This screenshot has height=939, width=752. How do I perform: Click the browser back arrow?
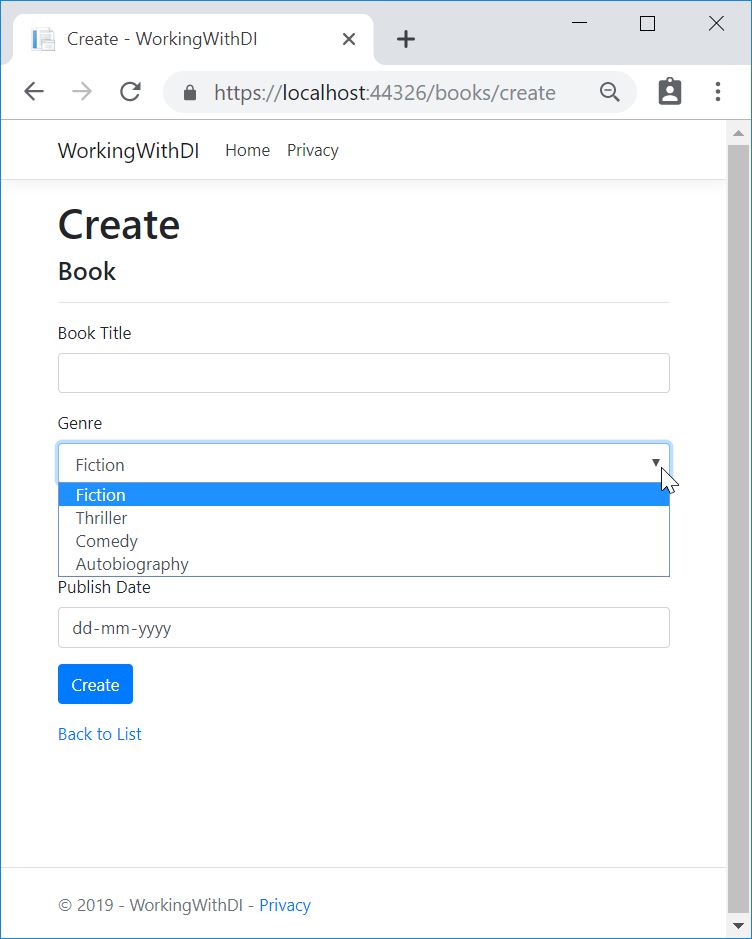tap(34, 92)
